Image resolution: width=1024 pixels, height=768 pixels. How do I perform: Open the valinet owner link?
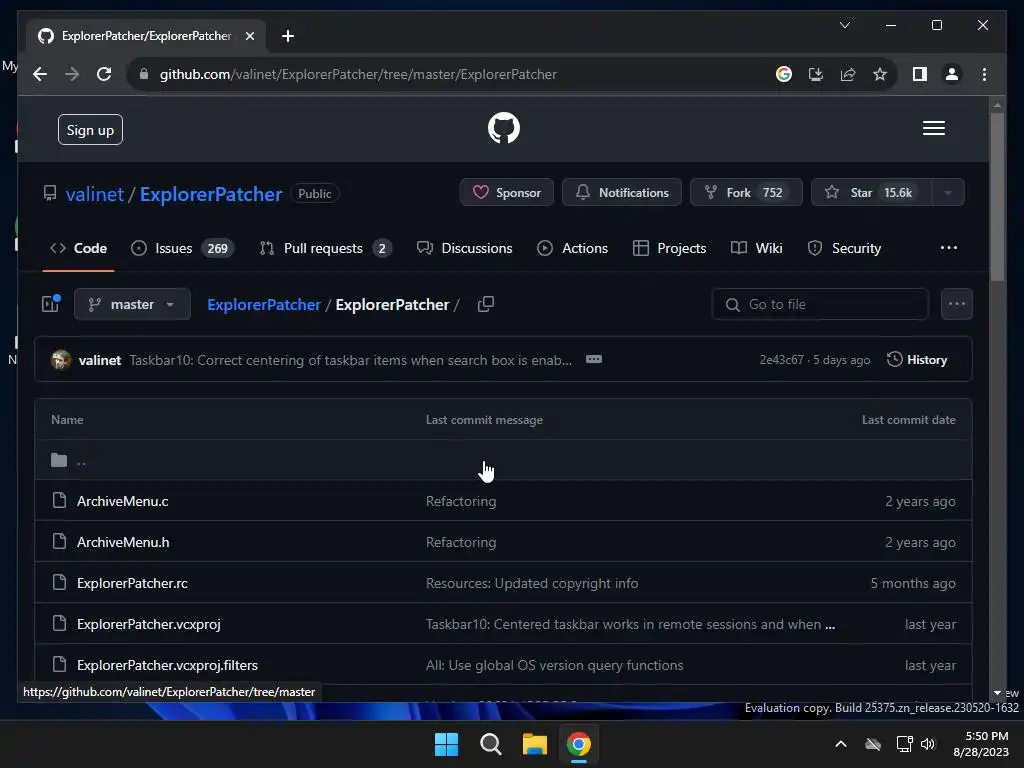point(95,194)
